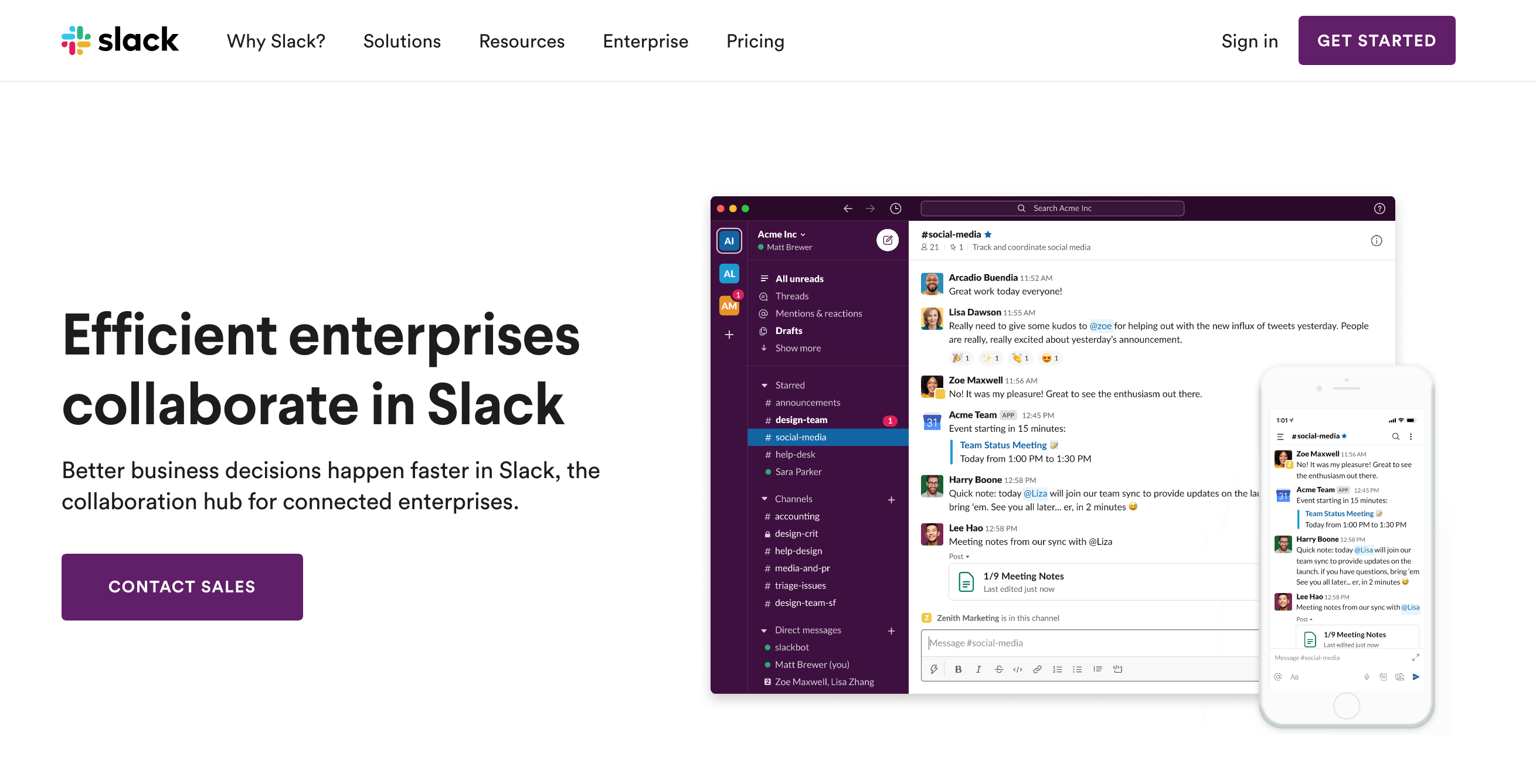Screen dimensions: 1536x784
Task: Click the party popper emoji reaction
Action: pos(961,358)
